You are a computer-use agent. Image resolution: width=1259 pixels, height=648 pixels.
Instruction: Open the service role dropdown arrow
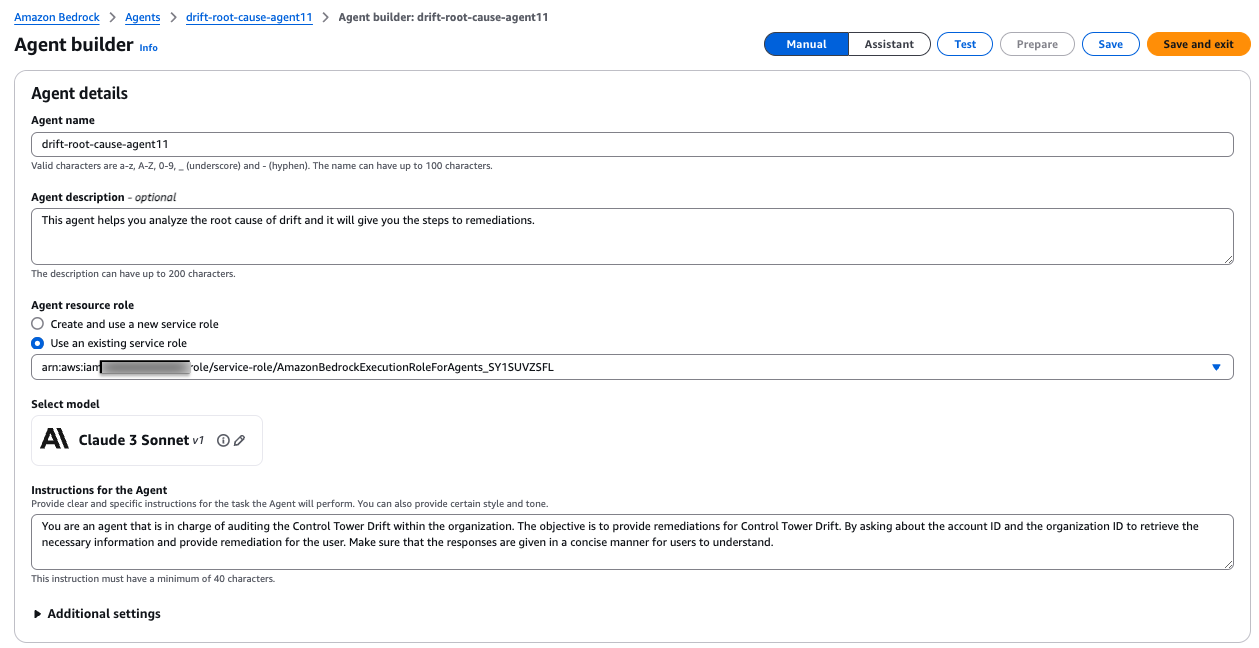click(x=1217, y=367)
